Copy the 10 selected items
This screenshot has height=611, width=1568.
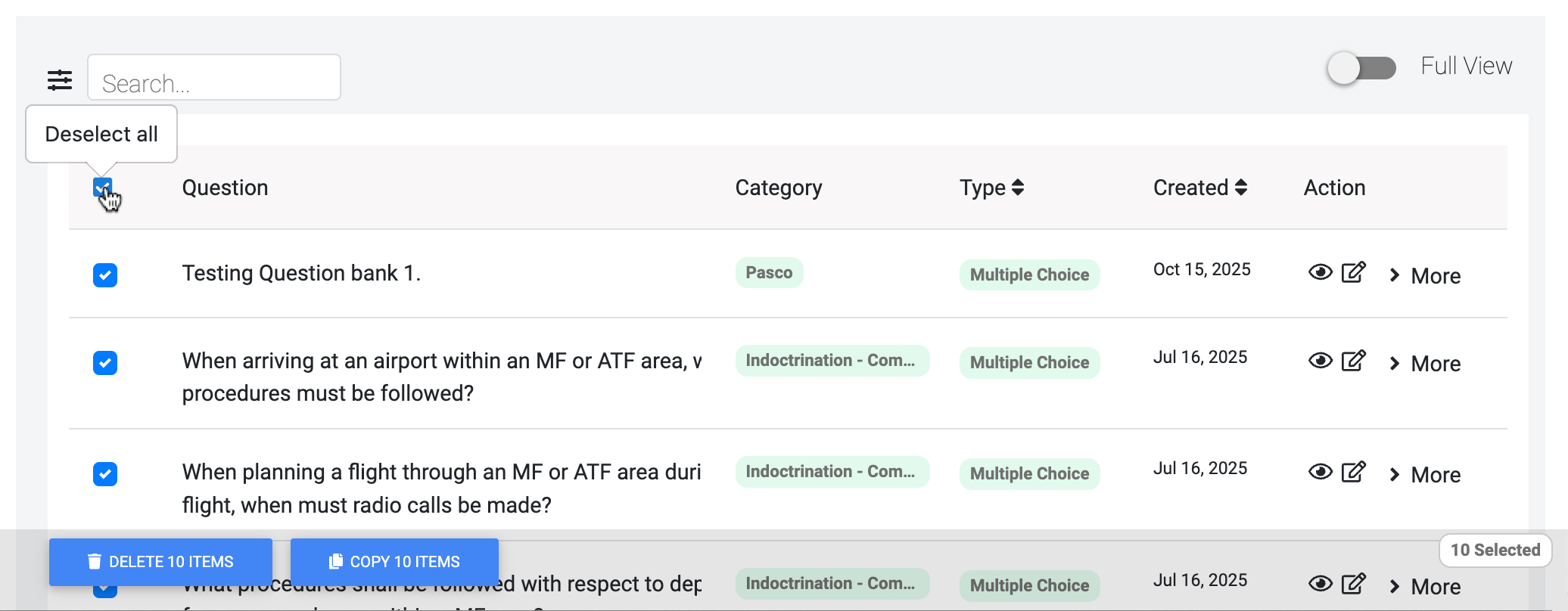point(394,562)
